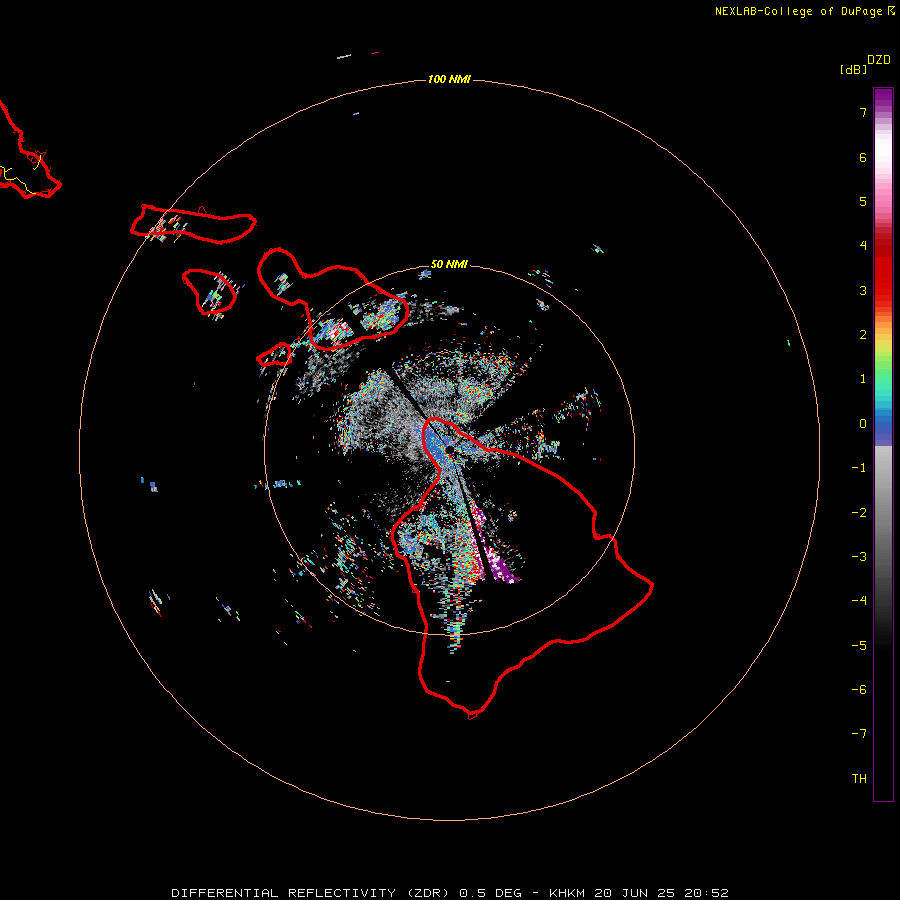900x900 pixels.
Task: Click the colorbar value 2 label
Action: click(863, 335)
